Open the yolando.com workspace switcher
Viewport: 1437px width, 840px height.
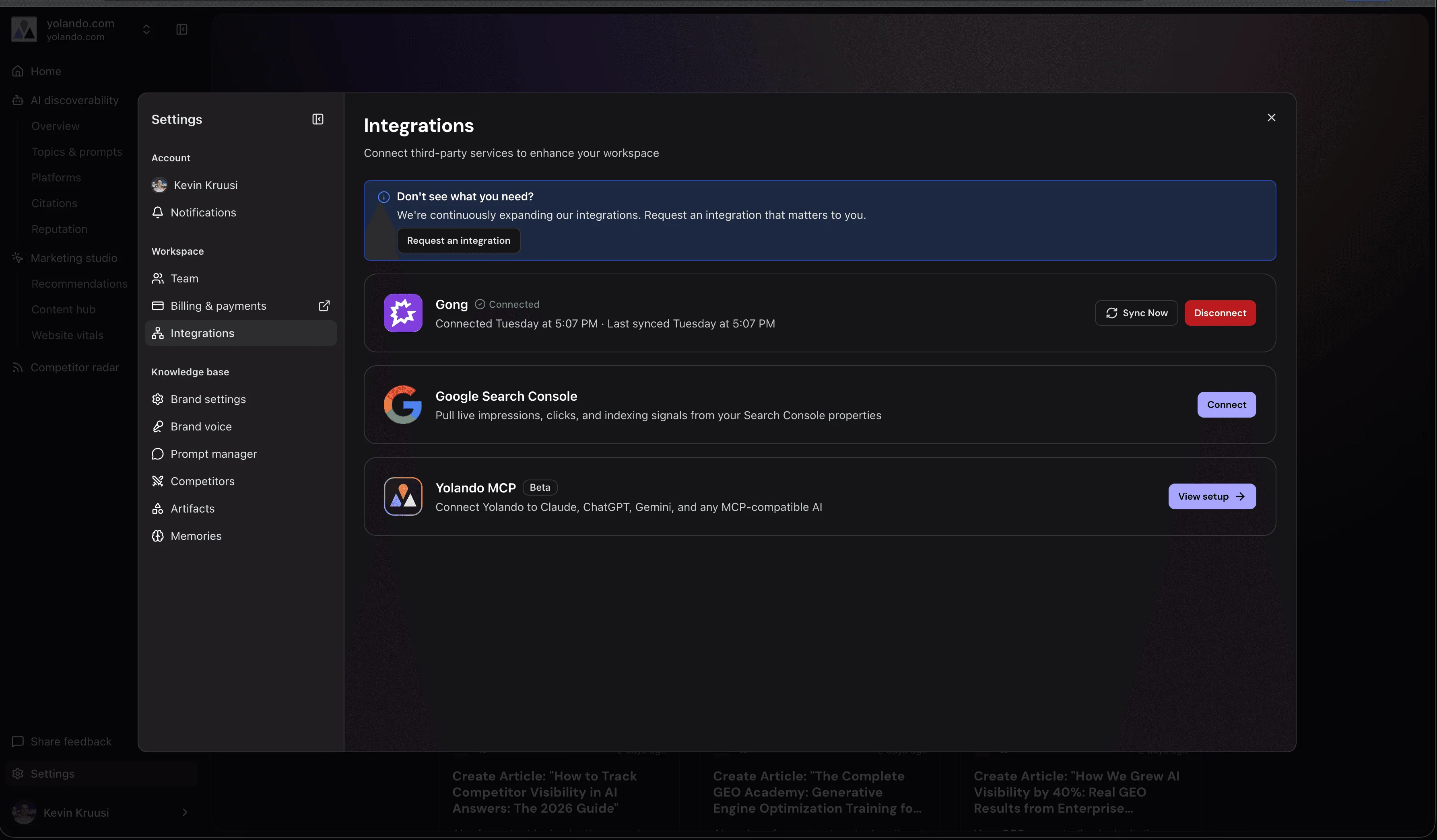146,30
